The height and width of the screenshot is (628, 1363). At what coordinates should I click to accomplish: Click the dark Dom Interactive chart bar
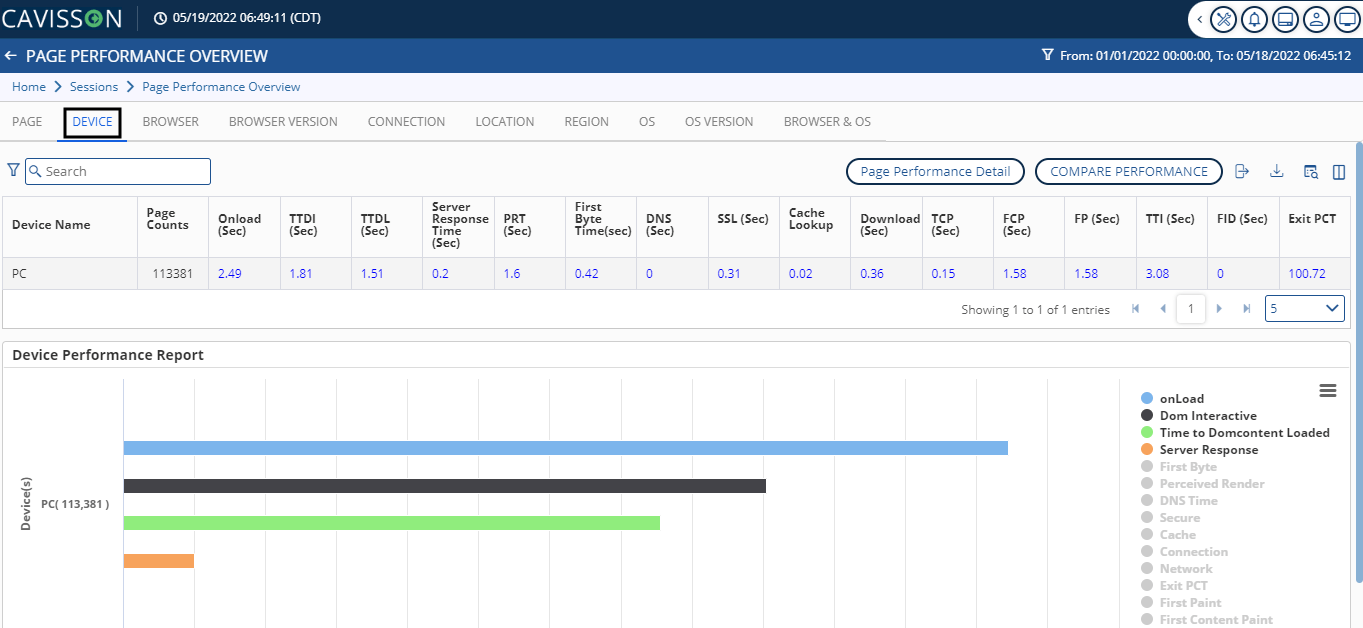pyautogui.click(x=445, y=486)
